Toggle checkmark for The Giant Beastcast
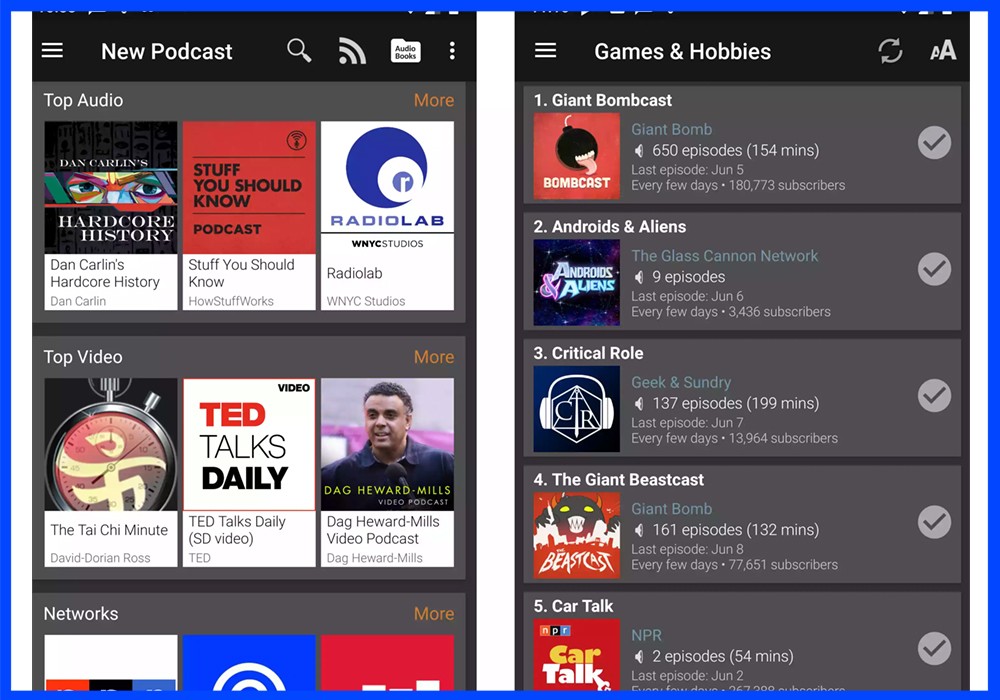The height and width of the screenshot is (700, 1000). 934,522
